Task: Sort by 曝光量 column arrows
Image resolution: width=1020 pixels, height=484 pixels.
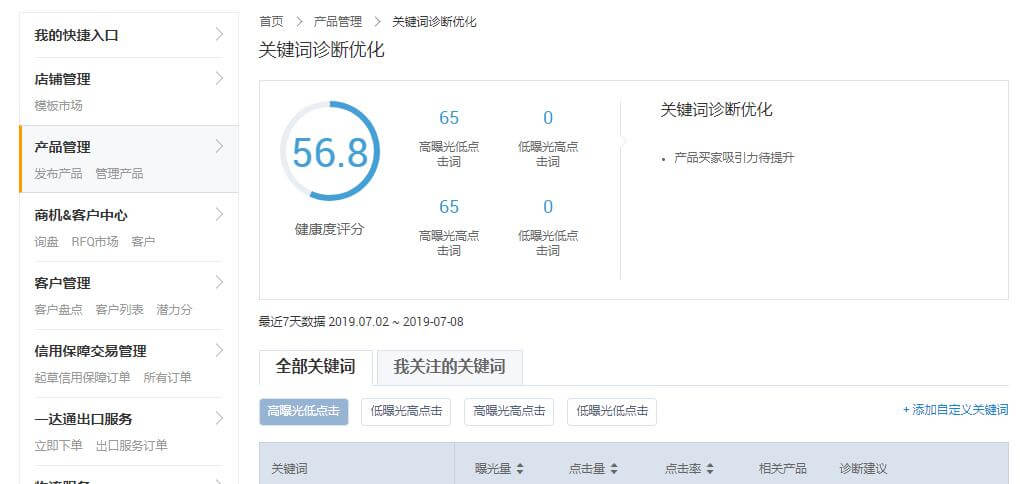Action: [520, 468]
